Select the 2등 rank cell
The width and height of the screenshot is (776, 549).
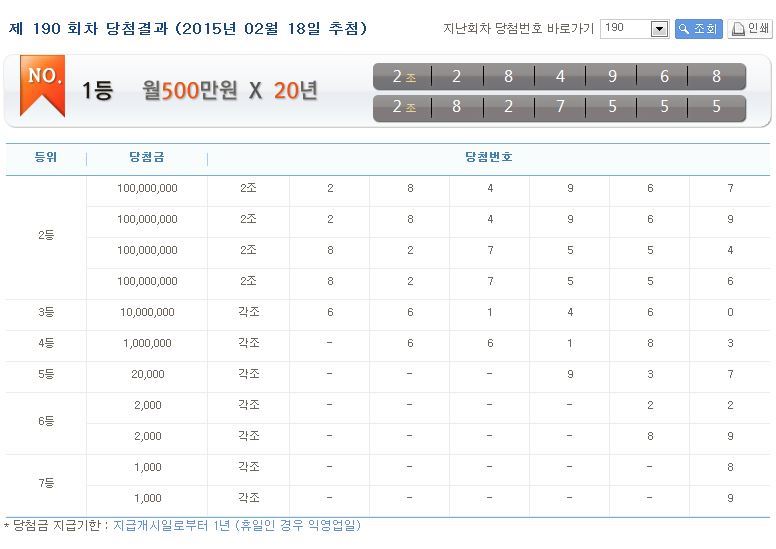[46, 235]
